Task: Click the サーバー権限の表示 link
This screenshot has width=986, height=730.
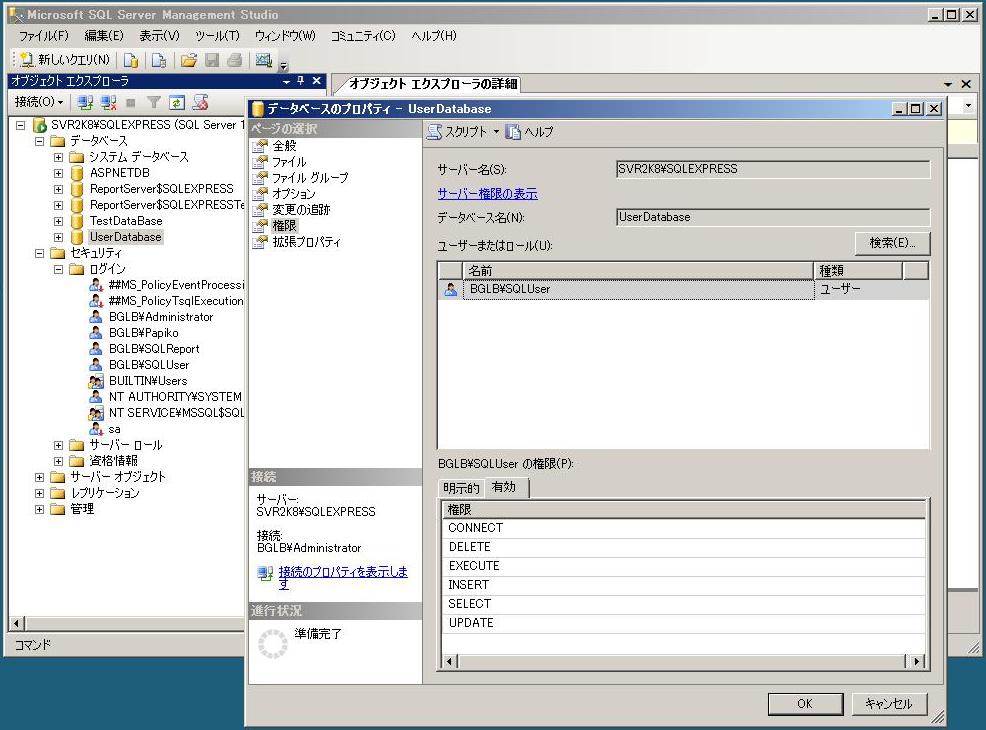Action: tap(487, 194)
